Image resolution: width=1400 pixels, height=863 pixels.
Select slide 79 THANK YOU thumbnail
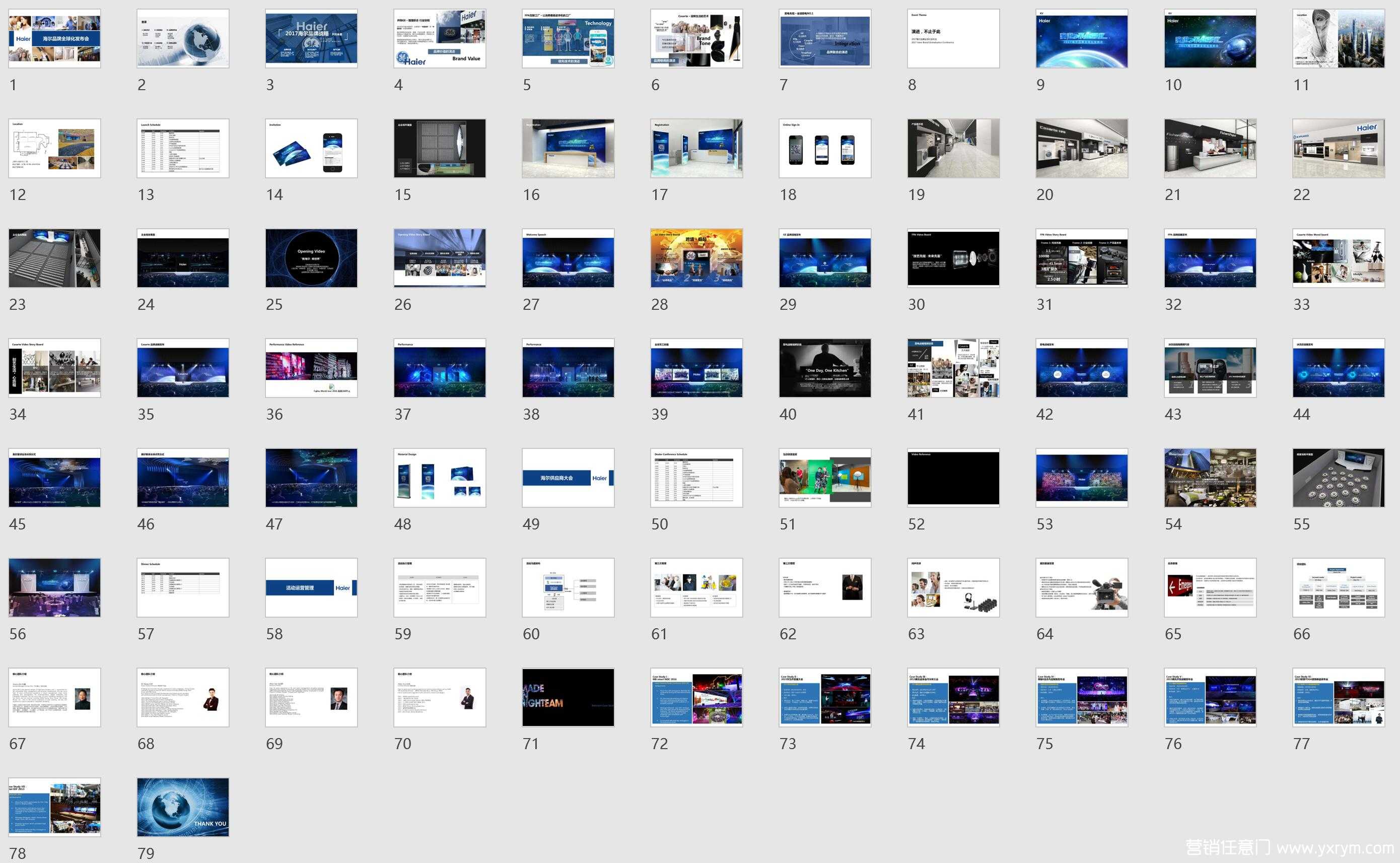183,808
